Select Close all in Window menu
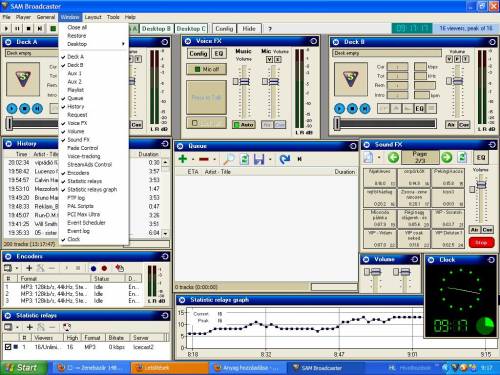 click(x=93, y=27)
